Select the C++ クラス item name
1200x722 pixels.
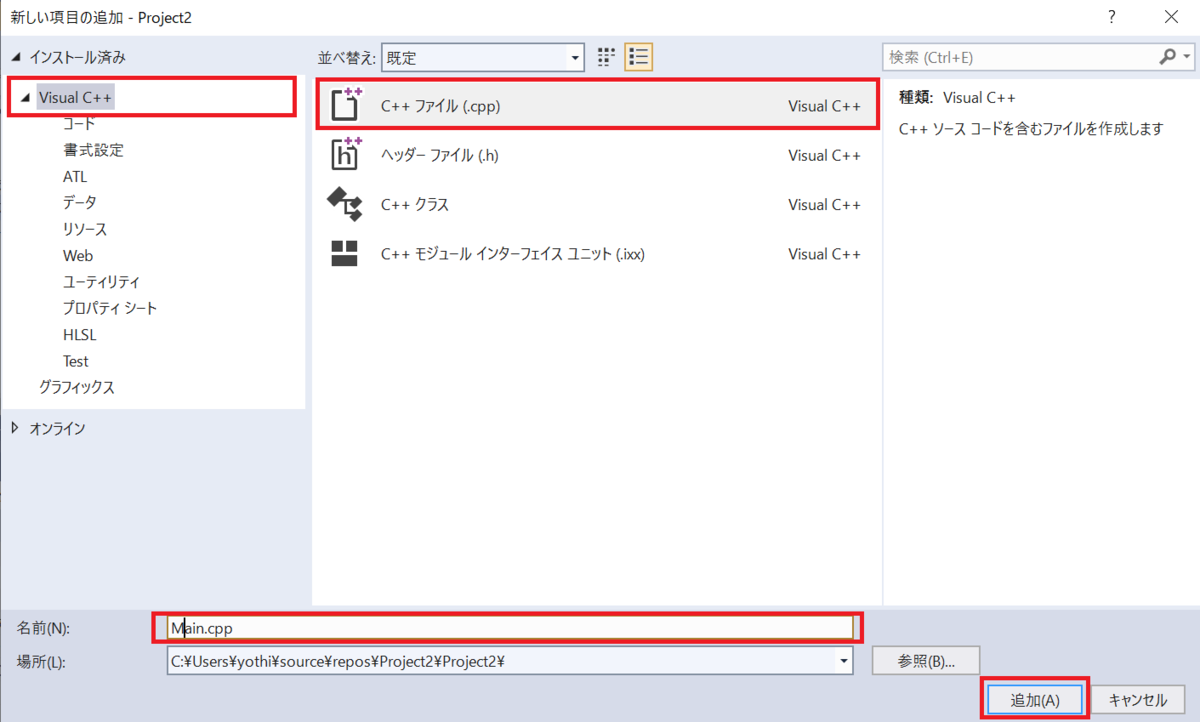415,204
